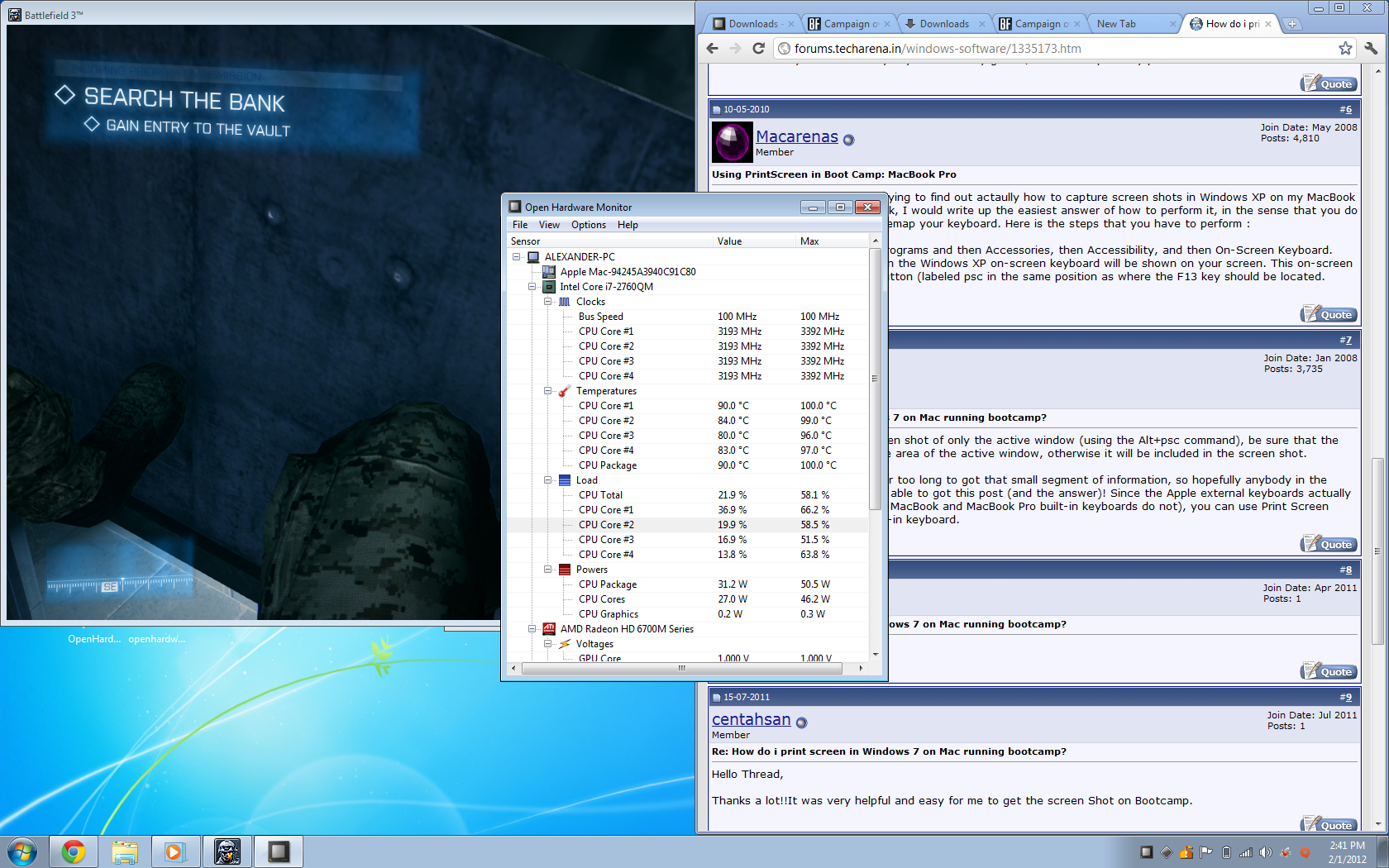Click the red Powers icon

tap(565, 570)
